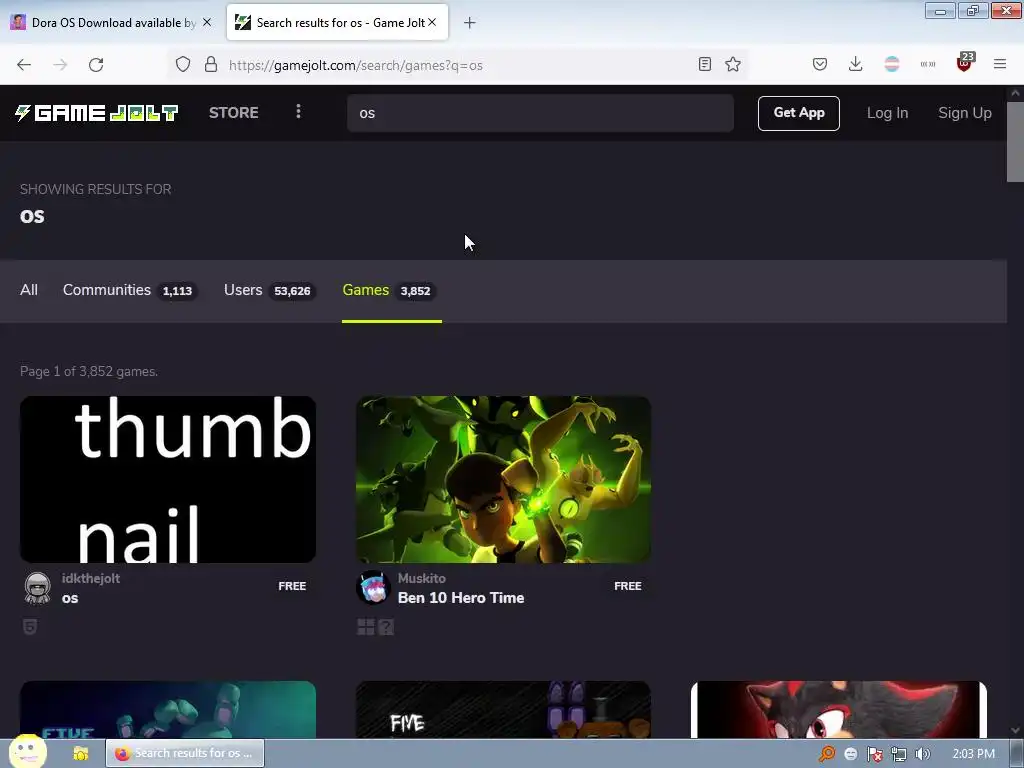
Task: Click Sign Up
Action: click(965, 113)
